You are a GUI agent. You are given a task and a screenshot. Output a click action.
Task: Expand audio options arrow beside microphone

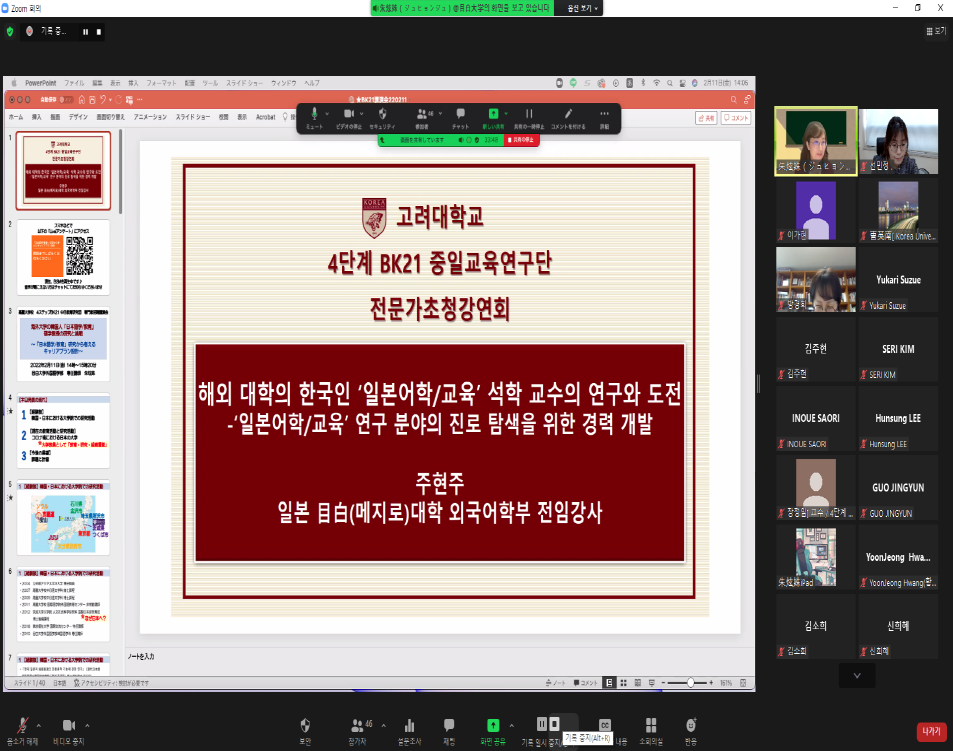click(x=39, y=724)
